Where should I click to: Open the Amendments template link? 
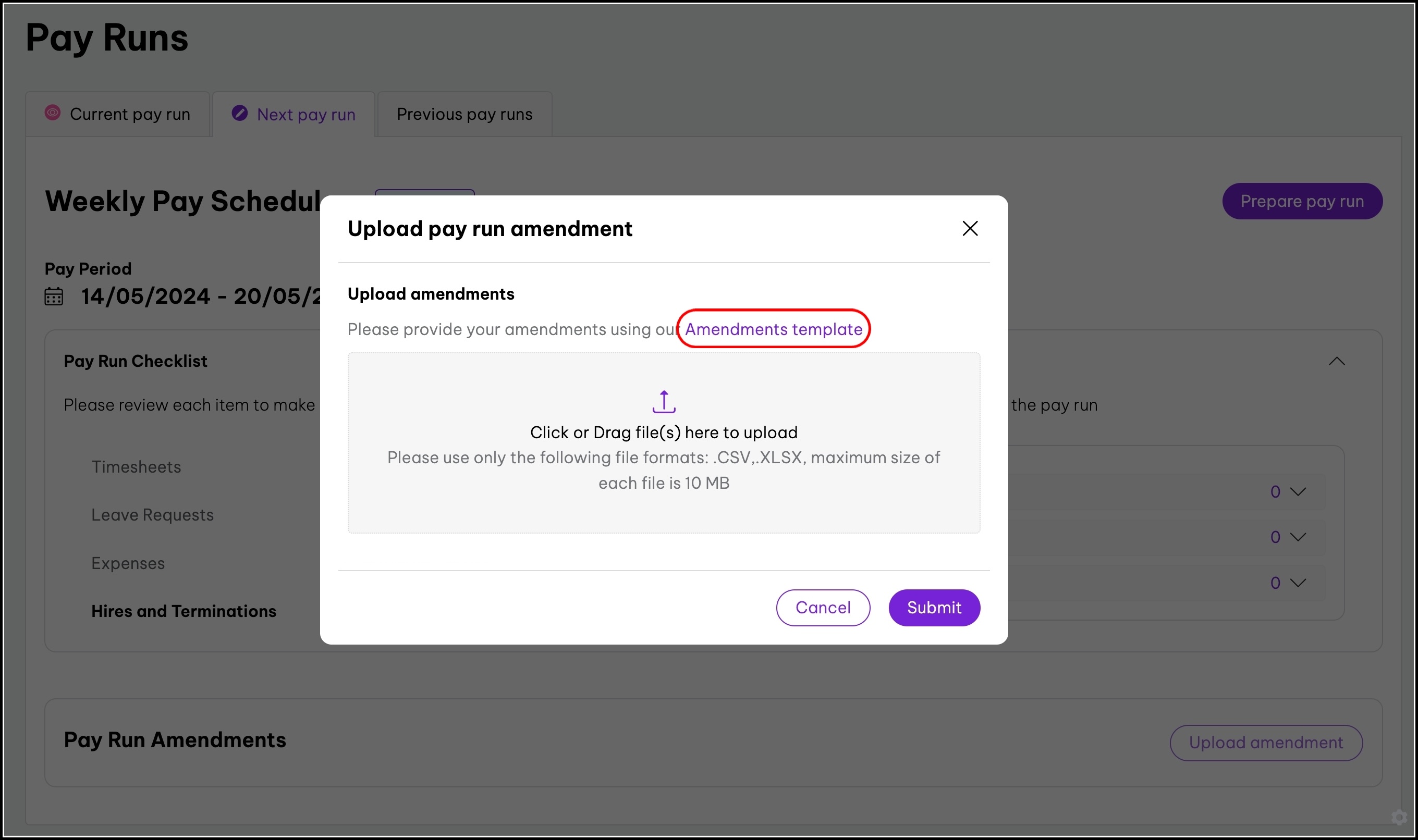point(774,329)
